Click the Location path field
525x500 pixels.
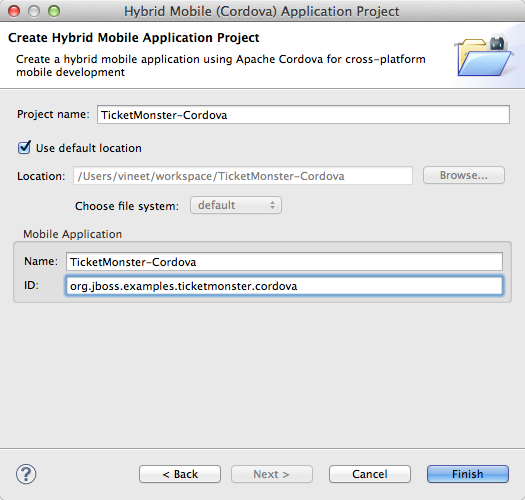click(x=243, y=175)
